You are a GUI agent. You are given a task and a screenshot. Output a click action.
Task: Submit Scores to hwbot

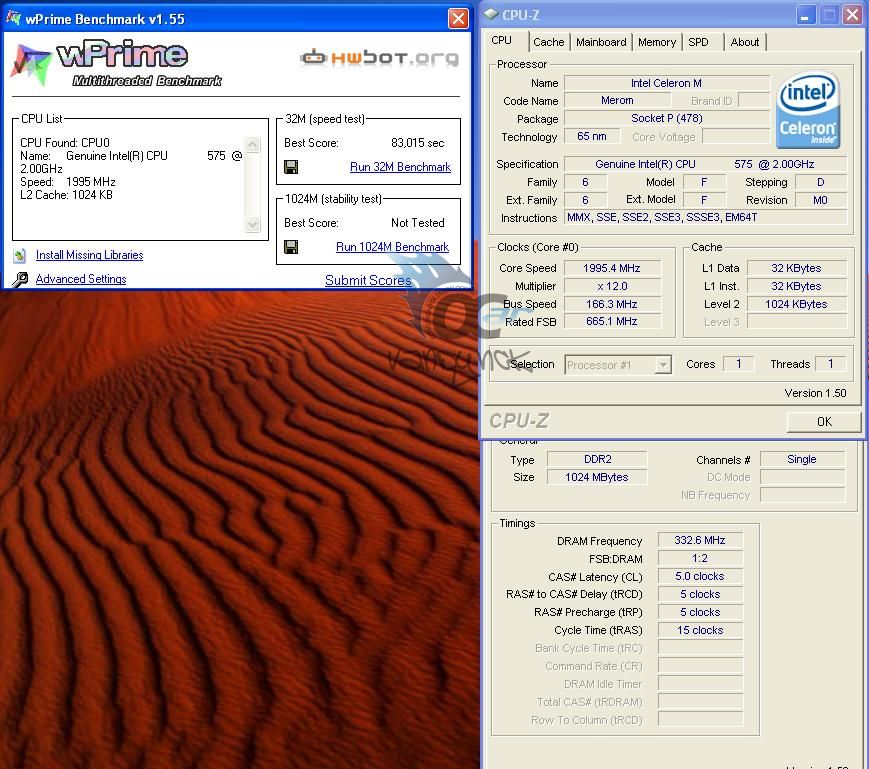click(368, 280)
